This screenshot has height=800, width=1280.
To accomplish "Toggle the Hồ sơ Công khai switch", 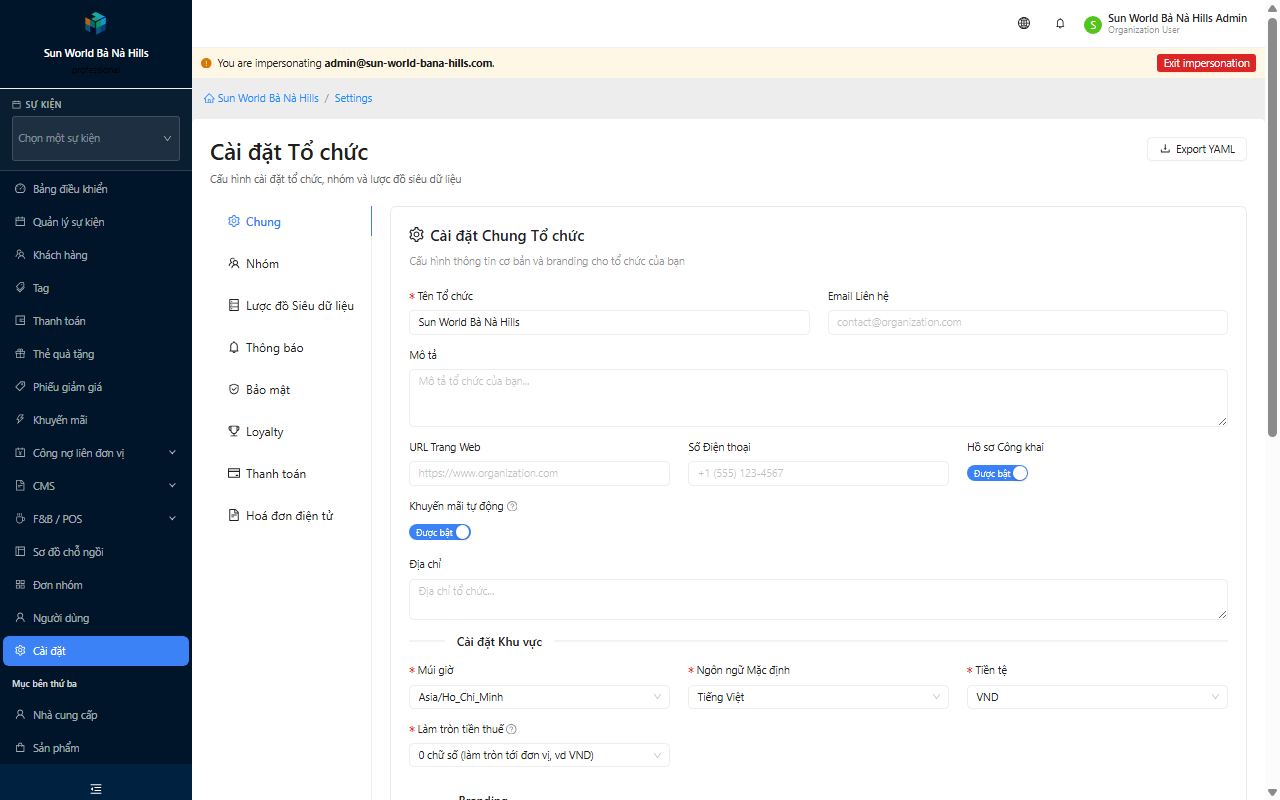I will (x=997, y=473).
